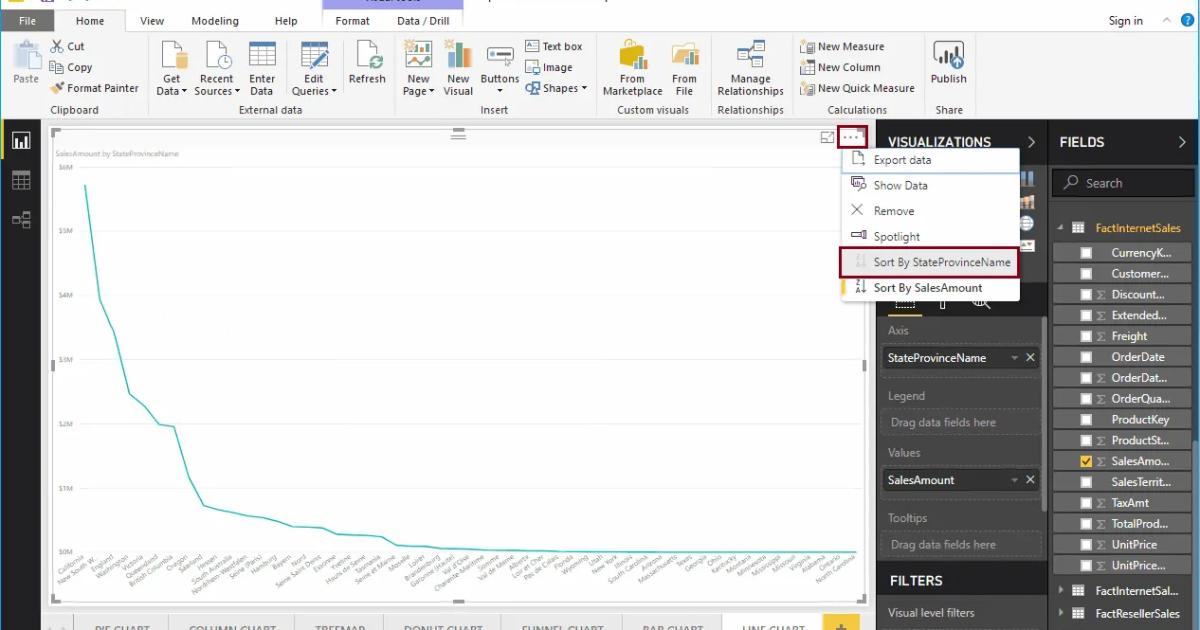Screen dimensions: 1200x630
Task: Enable the UnitPrice field checkbox
Action: pyautogui.click(x=1086, y=544)
